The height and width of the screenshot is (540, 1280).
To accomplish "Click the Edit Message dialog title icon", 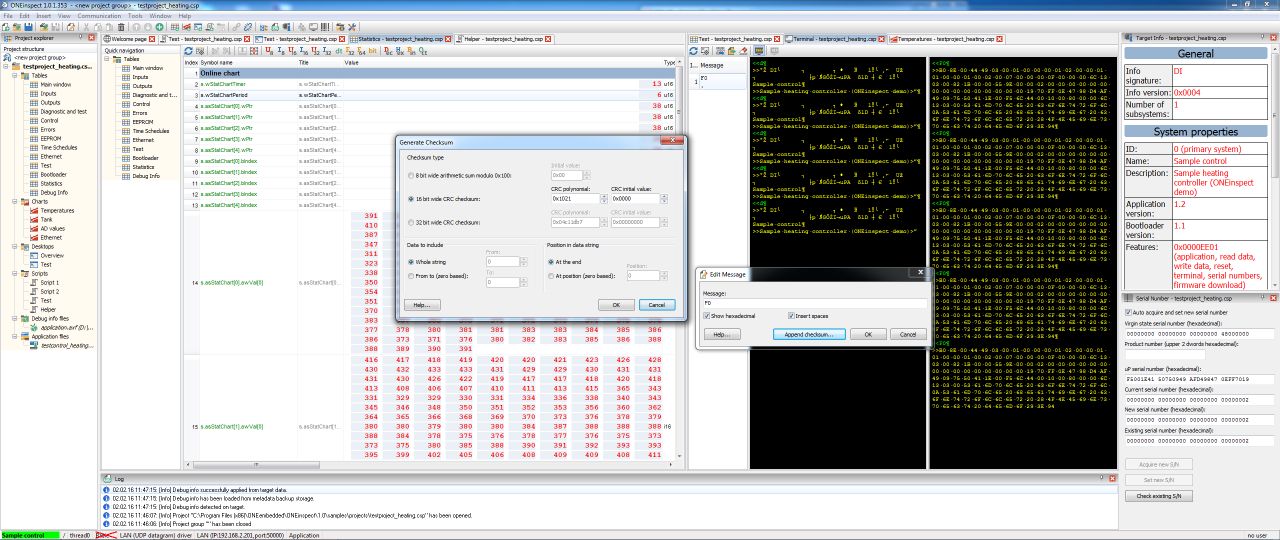I will [703, 273].
